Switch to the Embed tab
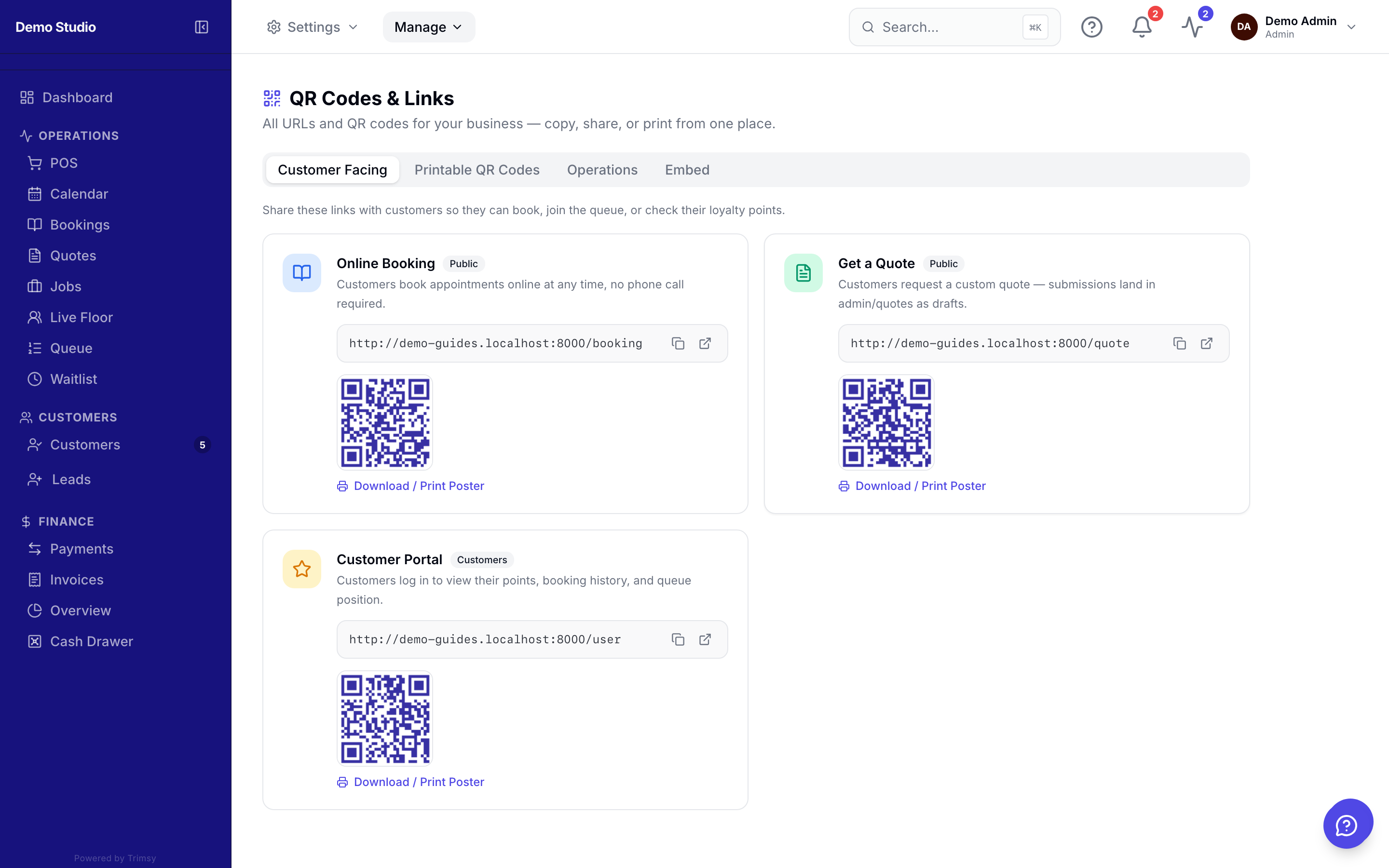 click(x=687, y=170)
